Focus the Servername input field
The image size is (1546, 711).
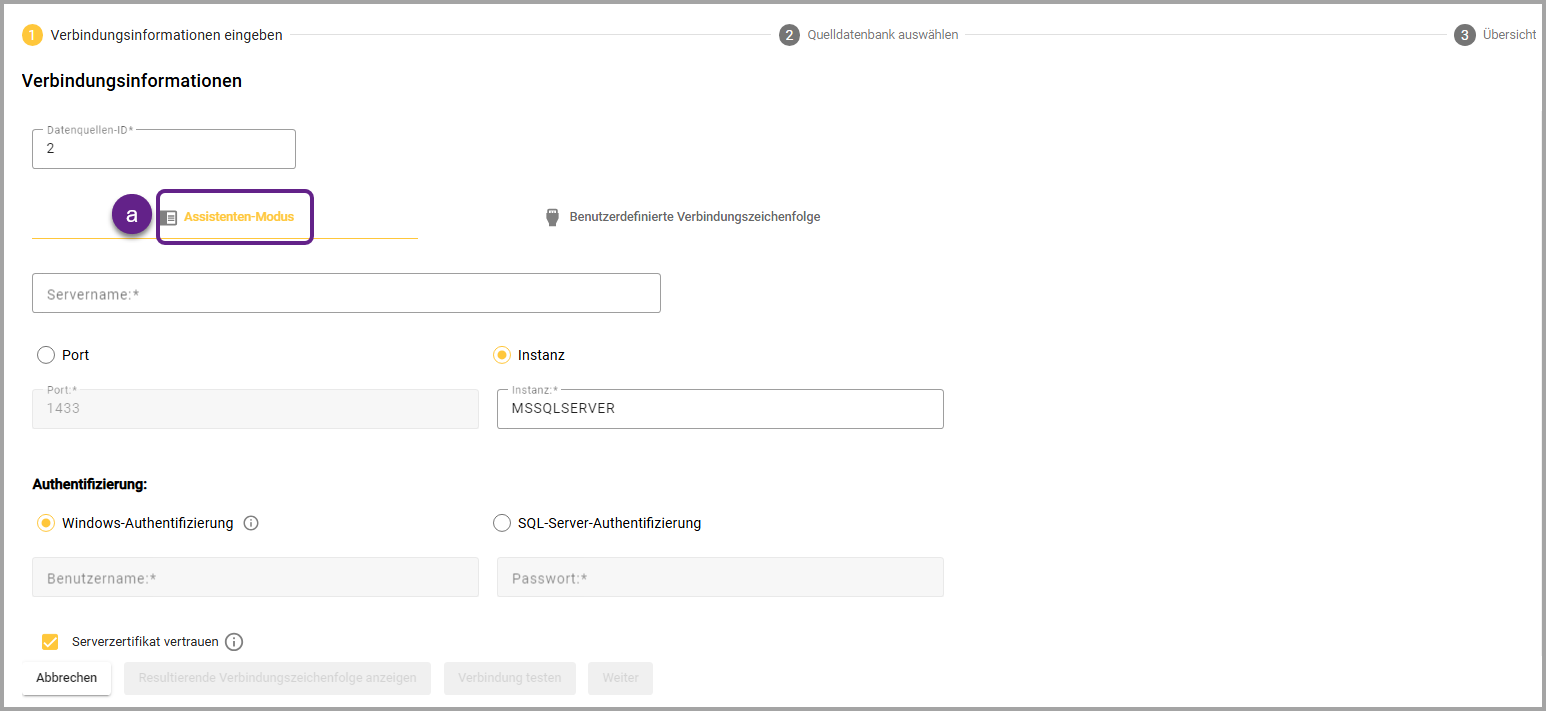pyautogui.click(x=346, y=294)
